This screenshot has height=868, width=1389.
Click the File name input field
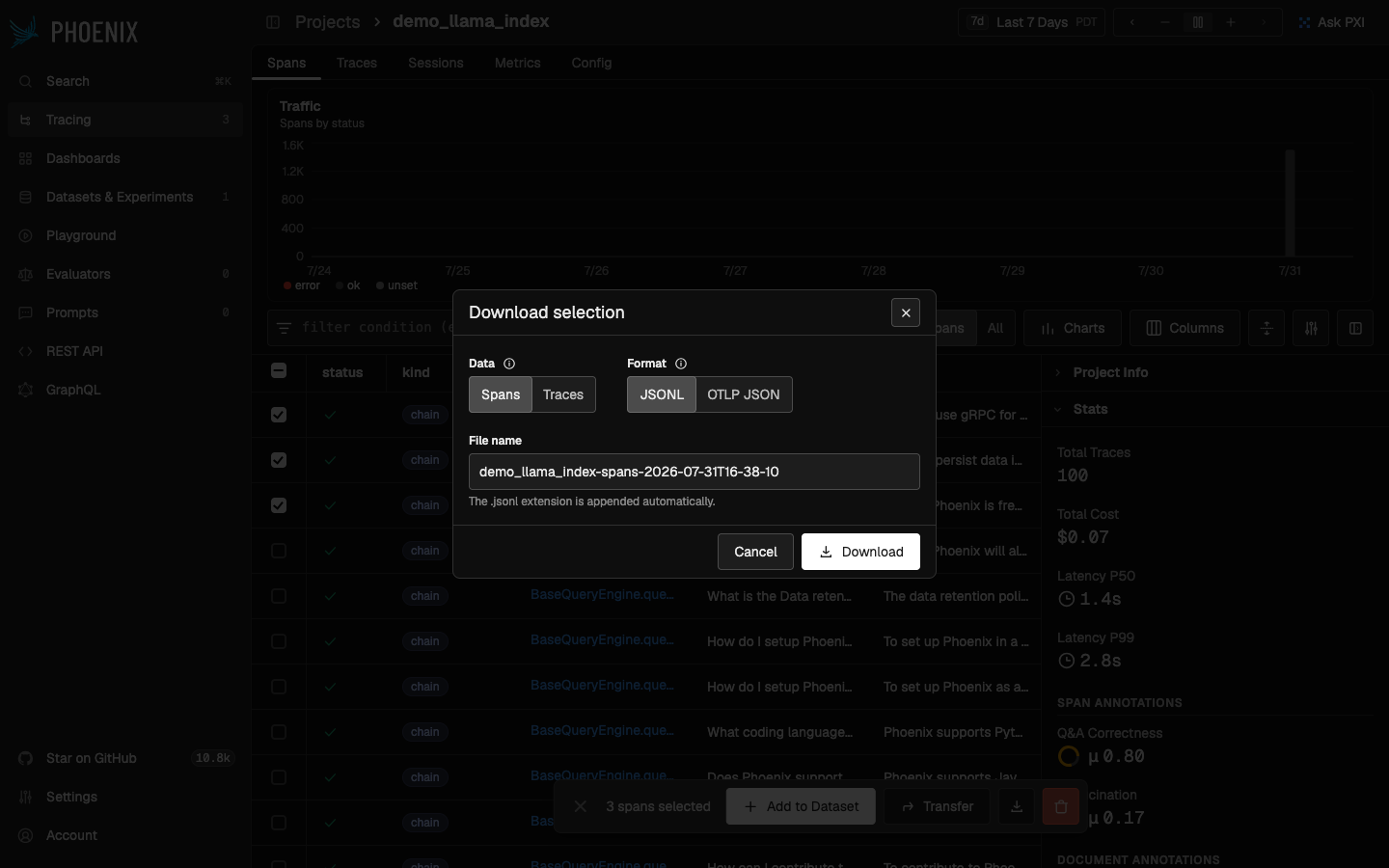694,472
